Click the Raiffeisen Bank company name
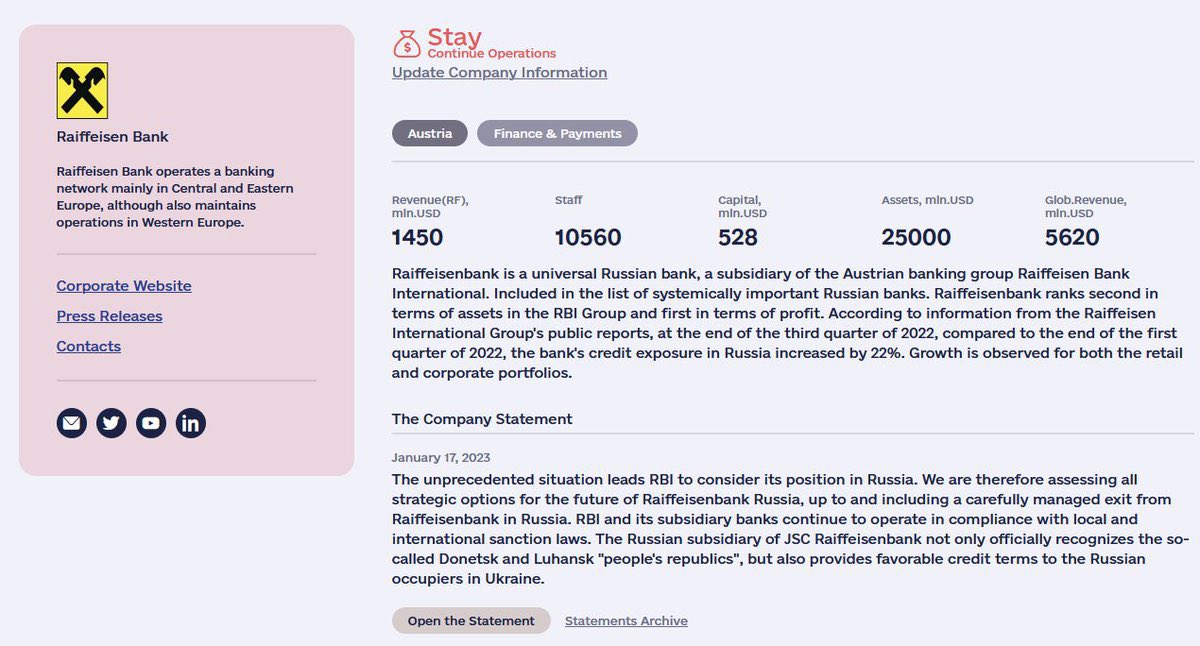Viewport: 1200px width, 646px height. click(113, 137)
